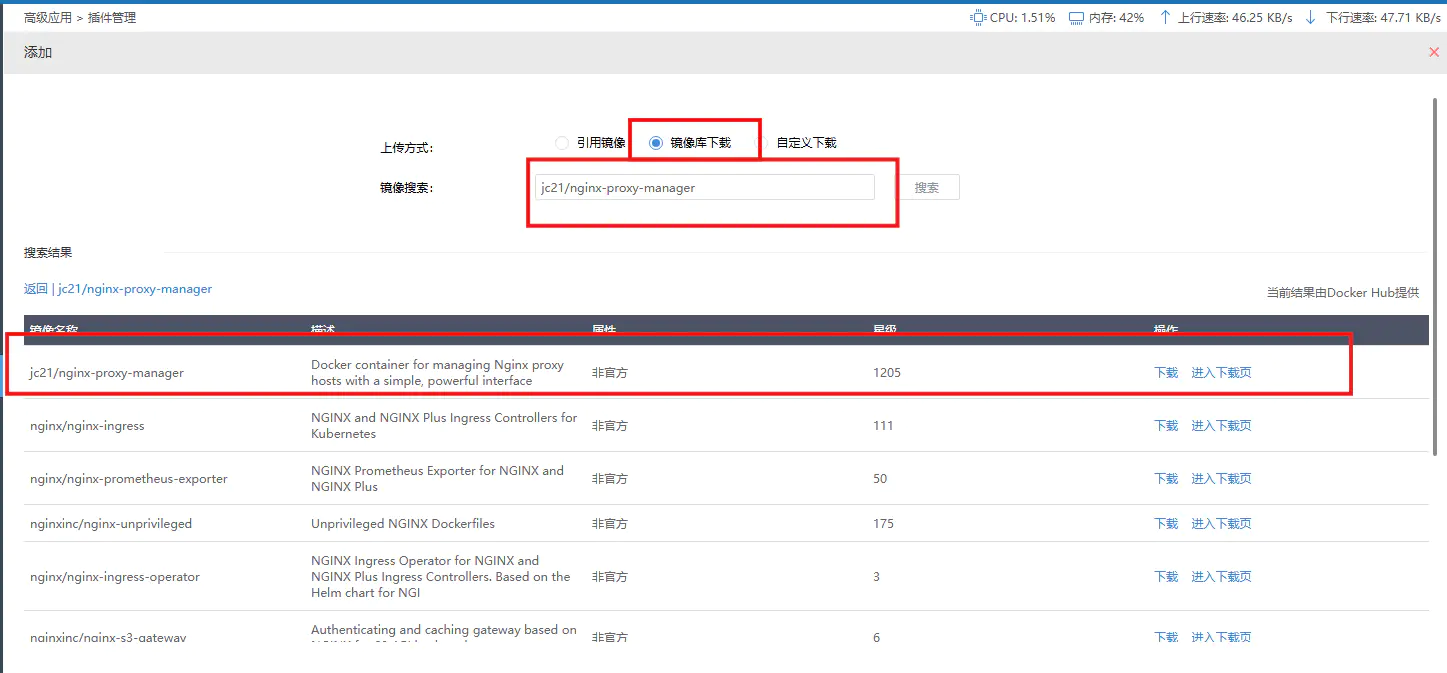Click the download speed down-arrow icon
The width and height of the screenshot is (1447, 673).
[1310, 17]
